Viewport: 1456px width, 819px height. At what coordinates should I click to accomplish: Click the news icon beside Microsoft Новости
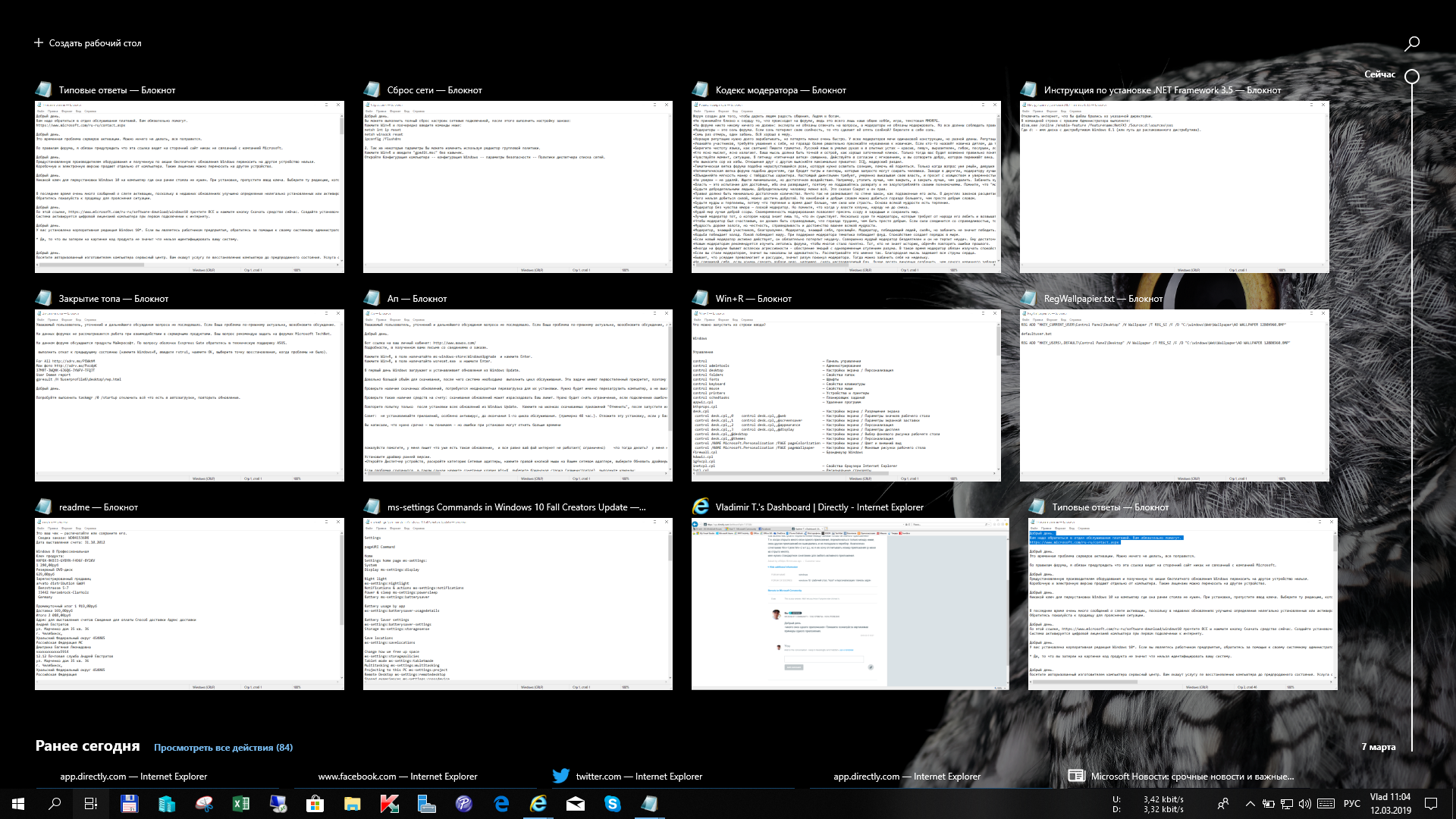point(1076,776)
